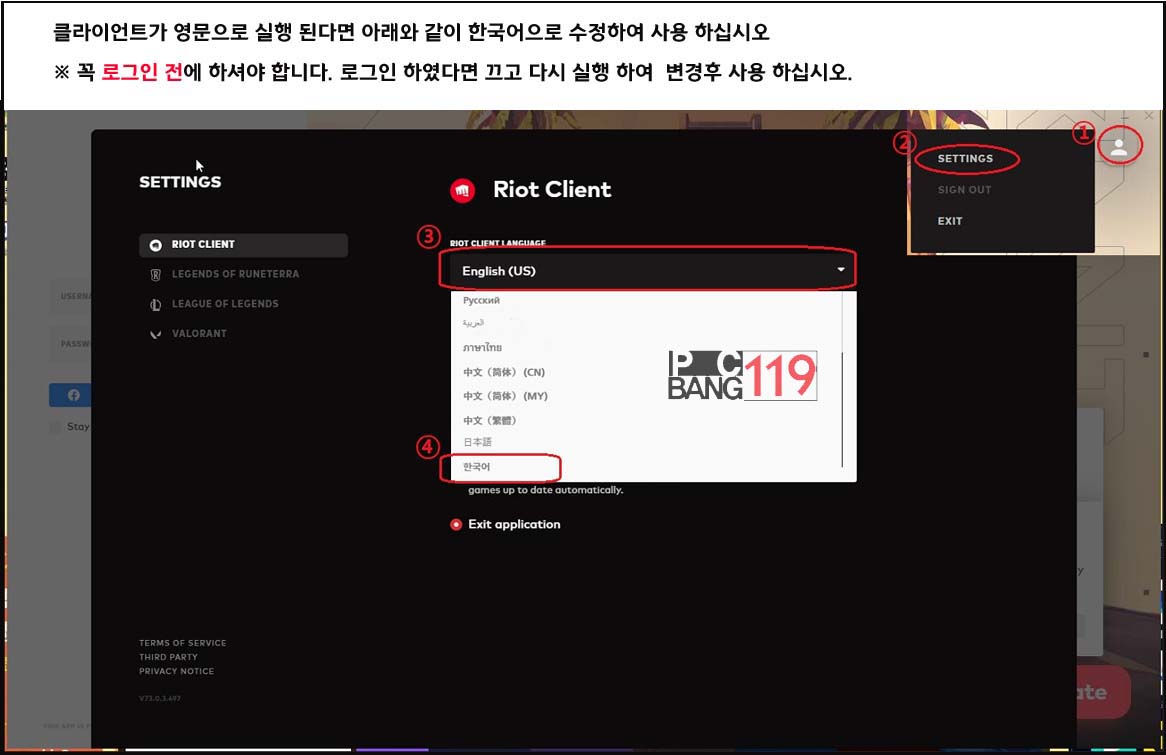Choose SETTINGS from the account menu
Image resolution: width=1166 pixels, height=755 pixels.
965,158
